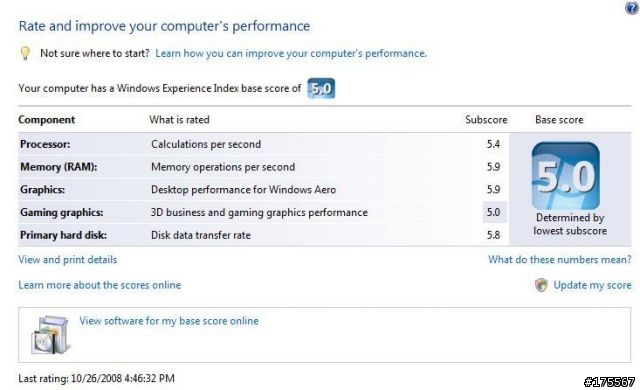Select the highlighted Gaming graphics 5.0 subscore
The image size is (640, 390).
click(494, 212)
